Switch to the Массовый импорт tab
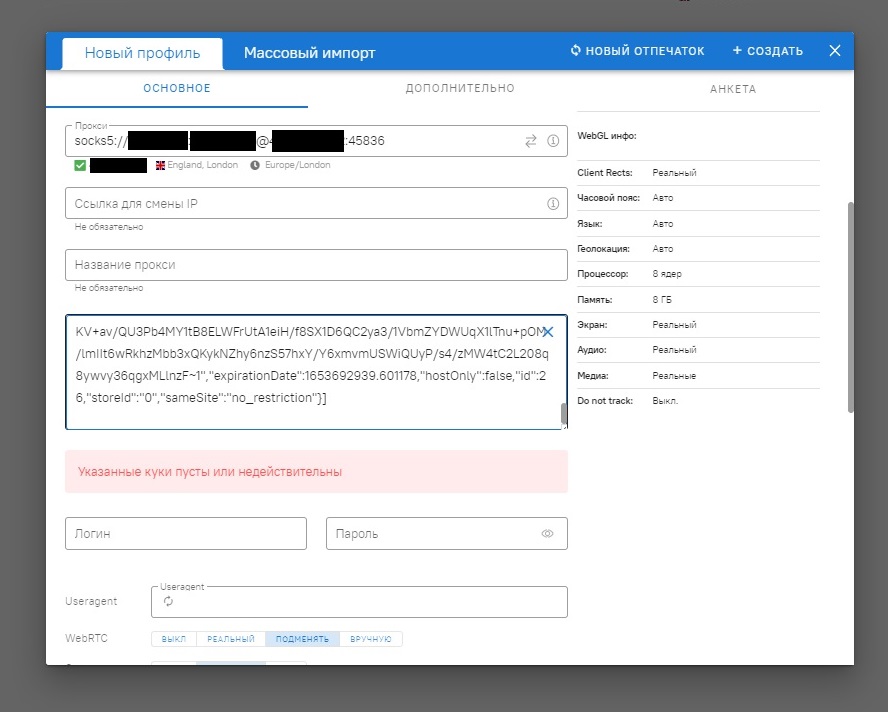 click(309, 53)
